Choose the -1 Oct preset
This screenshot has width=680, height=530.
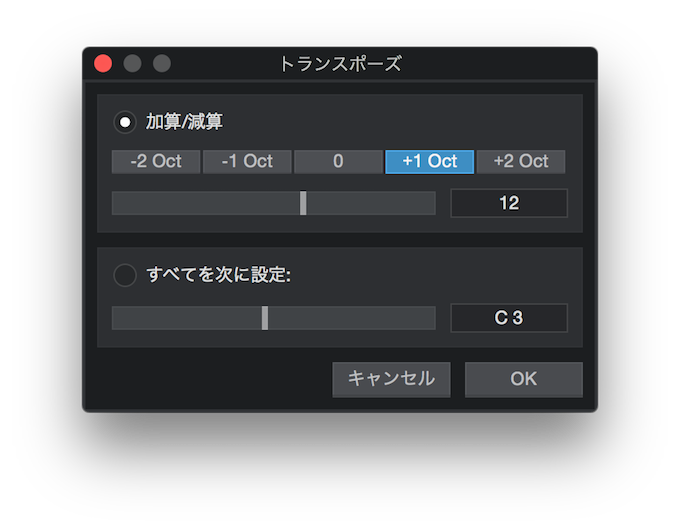tap(247, 162)
